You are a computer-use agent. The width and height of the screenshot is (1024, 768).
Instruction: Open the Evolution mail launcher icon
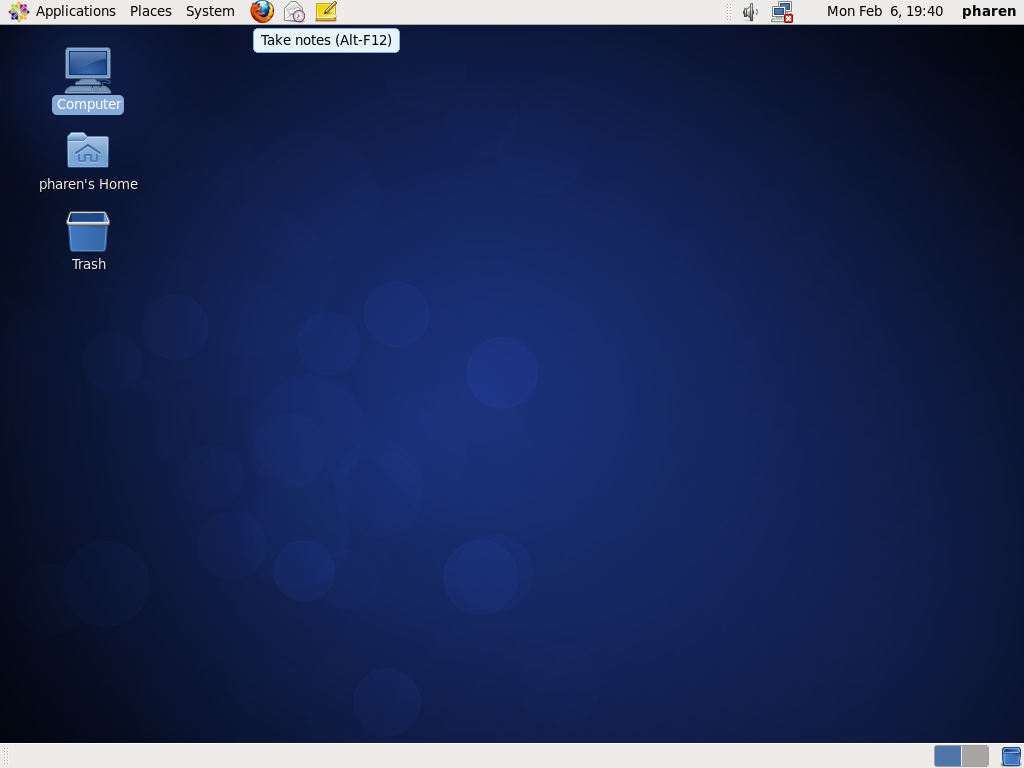click(293, 11)
